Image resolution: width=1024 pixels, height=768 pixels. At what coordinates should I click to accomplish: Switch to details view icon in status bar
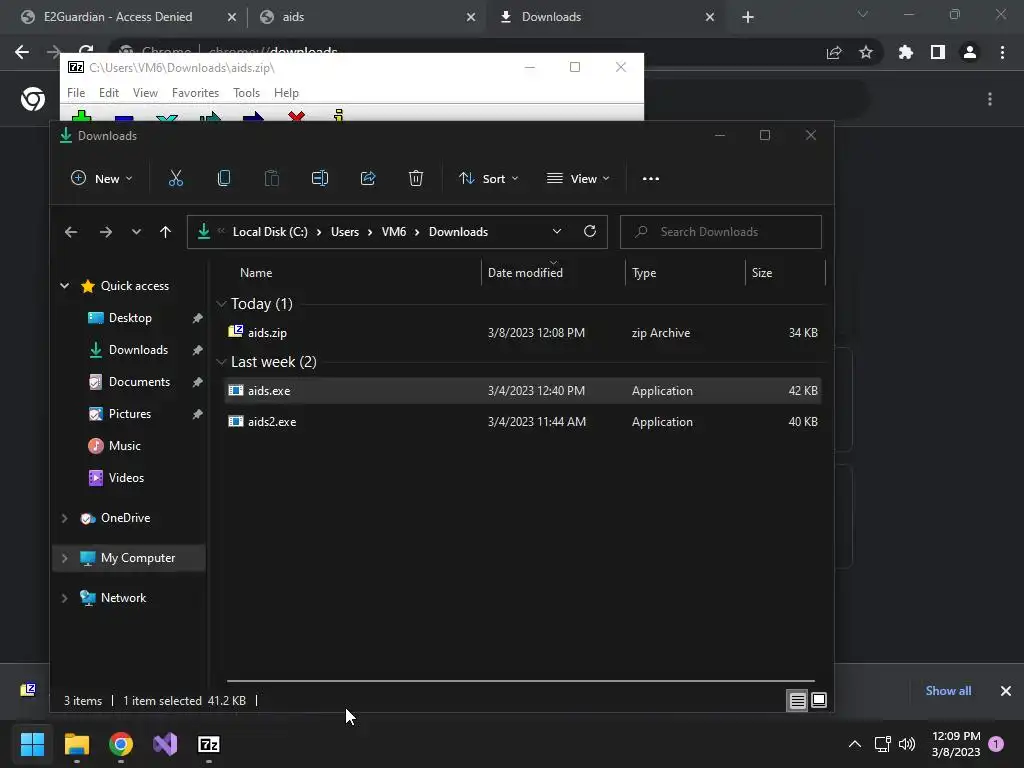pos(797,701)
